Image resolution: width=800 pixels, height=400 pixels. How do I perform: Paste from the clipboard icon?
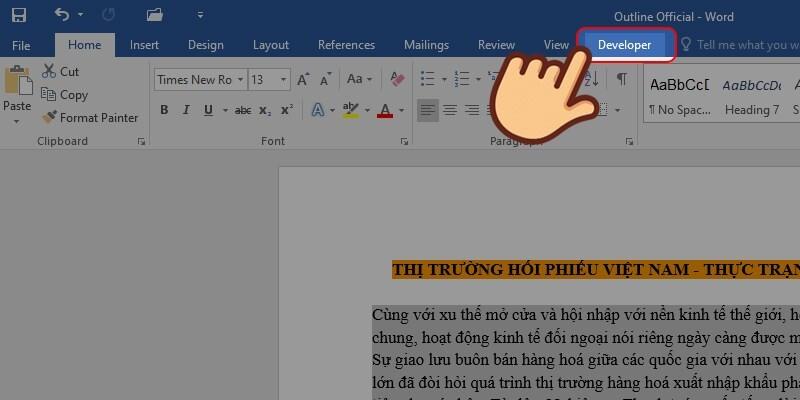(17, 81)
